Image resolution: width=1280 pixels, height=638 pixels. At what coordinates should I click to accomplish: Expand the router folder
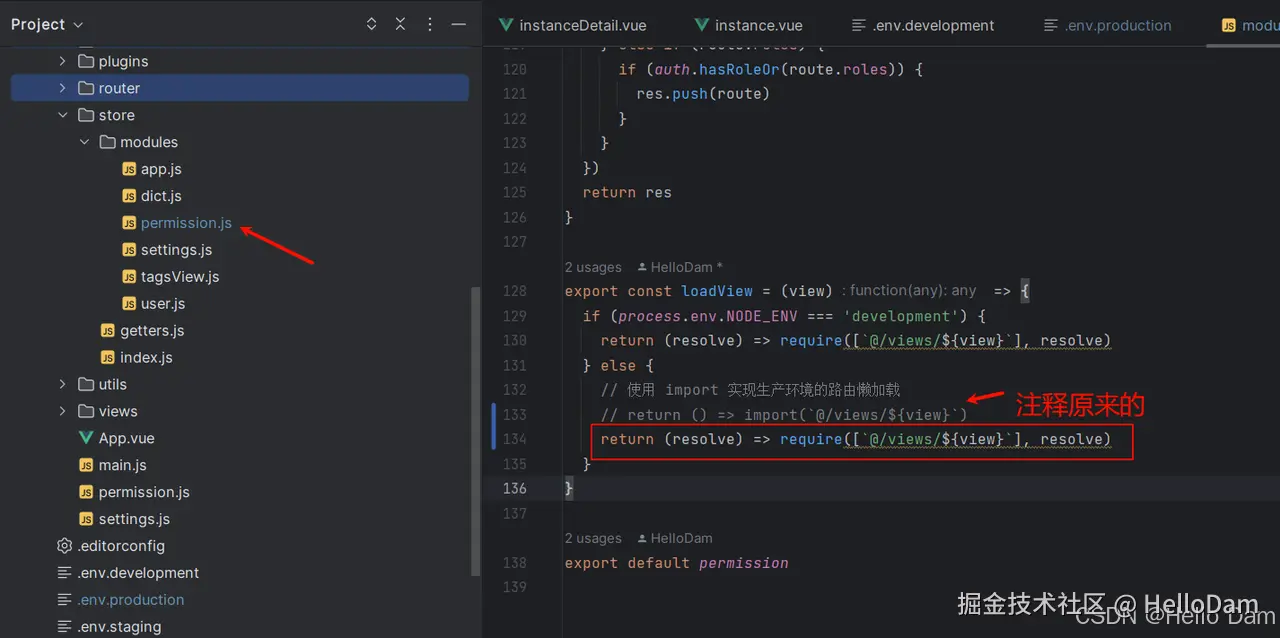(x=62, y=88)
